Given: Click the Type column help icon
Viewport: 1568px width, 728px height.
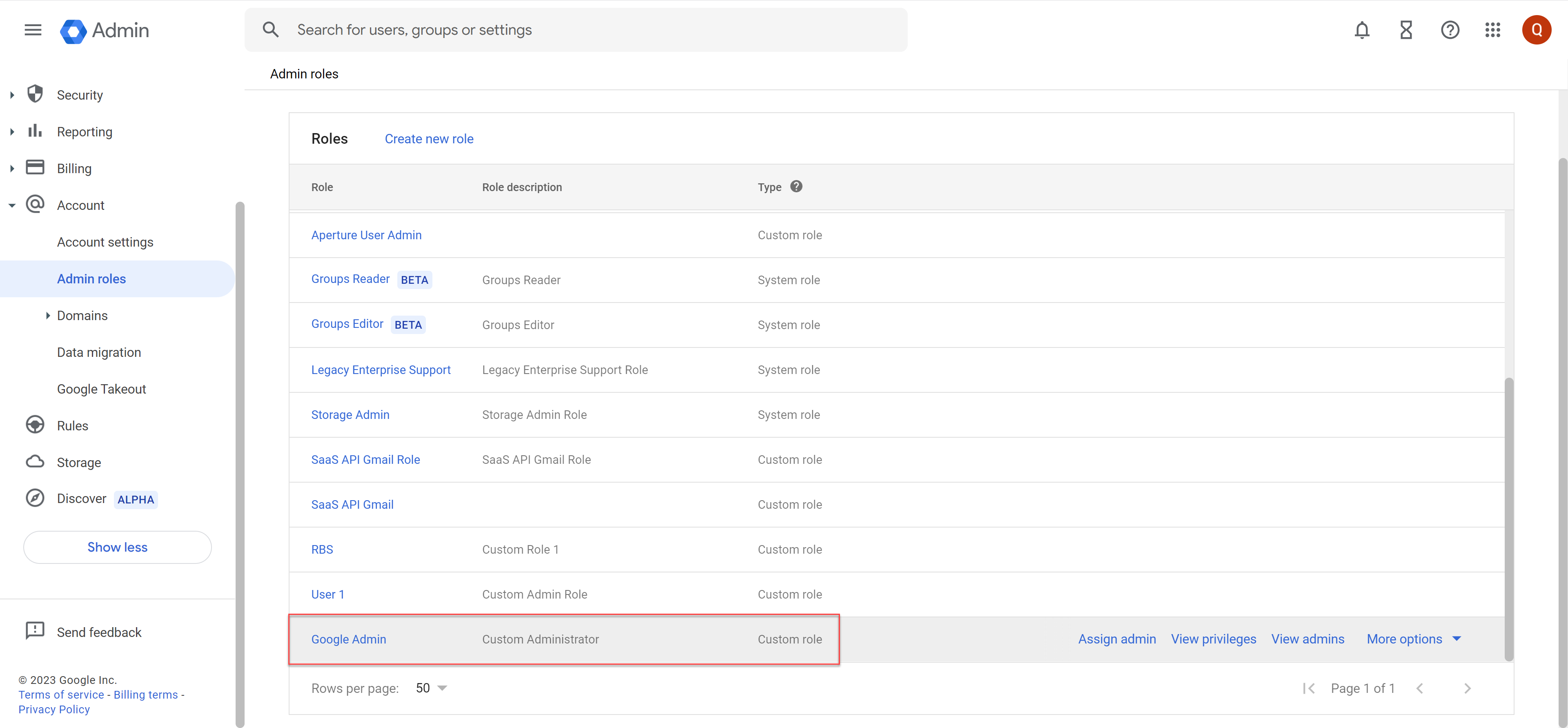Looking at the screenshot, I should click(795, 187).
